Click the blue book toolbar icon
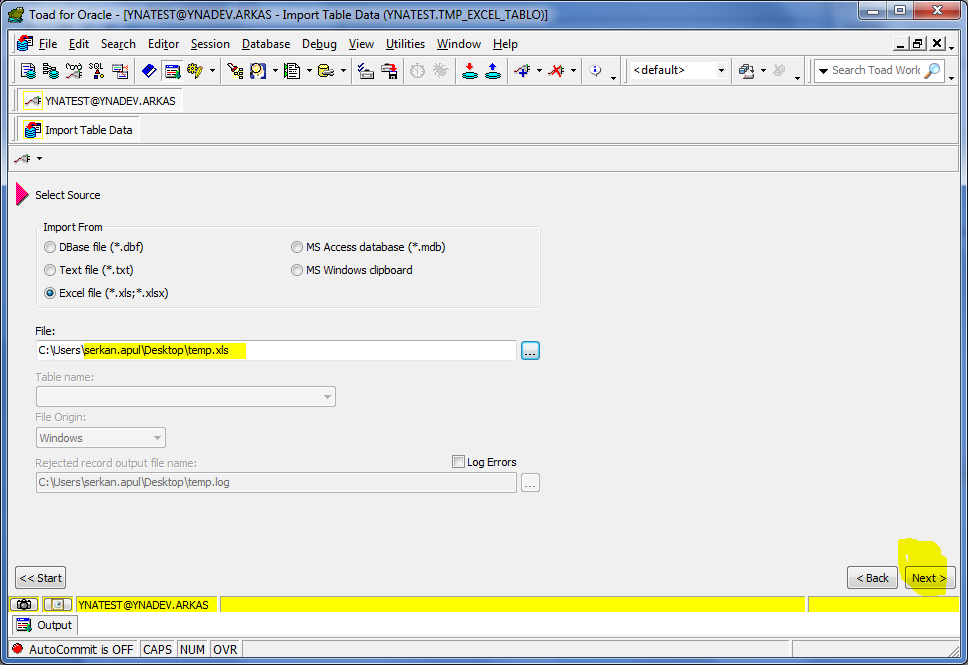 (149, 71)
